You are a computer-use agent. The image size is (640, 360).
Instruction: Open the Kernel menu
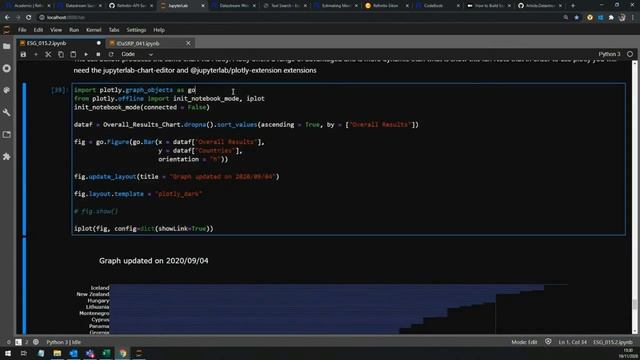[x=93, y=30]
